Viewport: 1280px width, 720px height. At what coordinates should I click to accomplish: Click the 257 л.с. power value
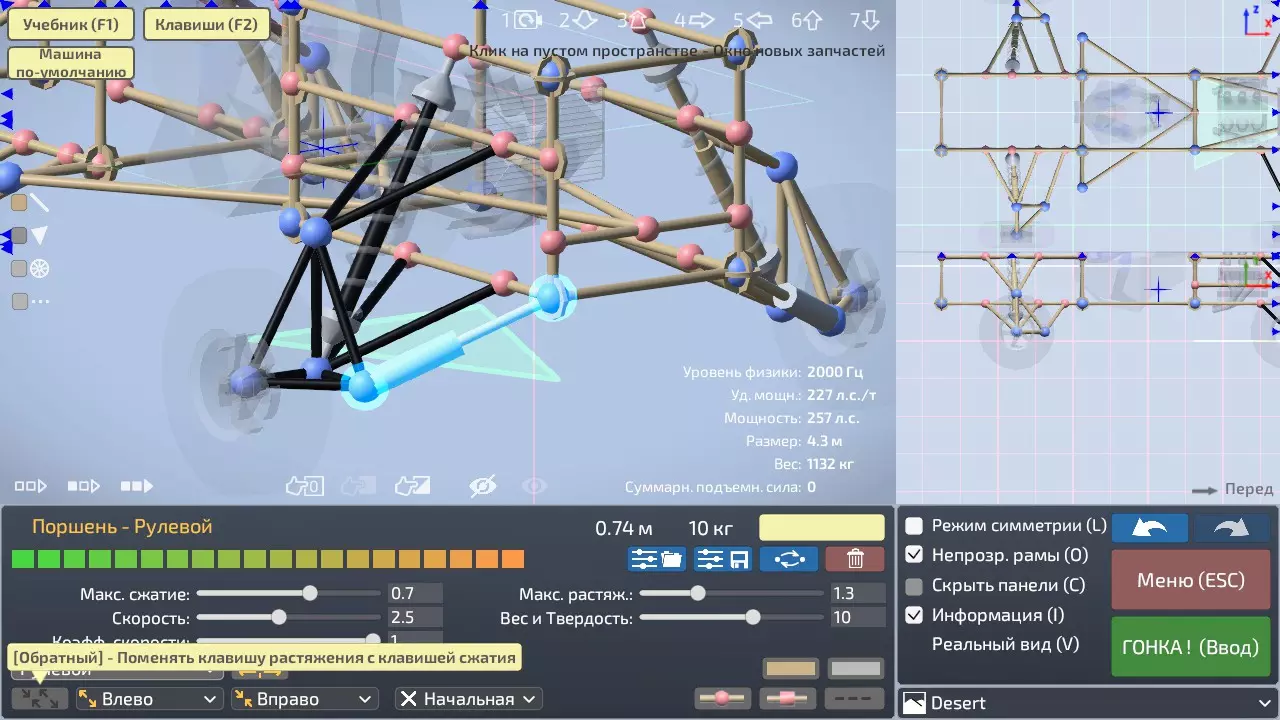[x=834, y=418]
